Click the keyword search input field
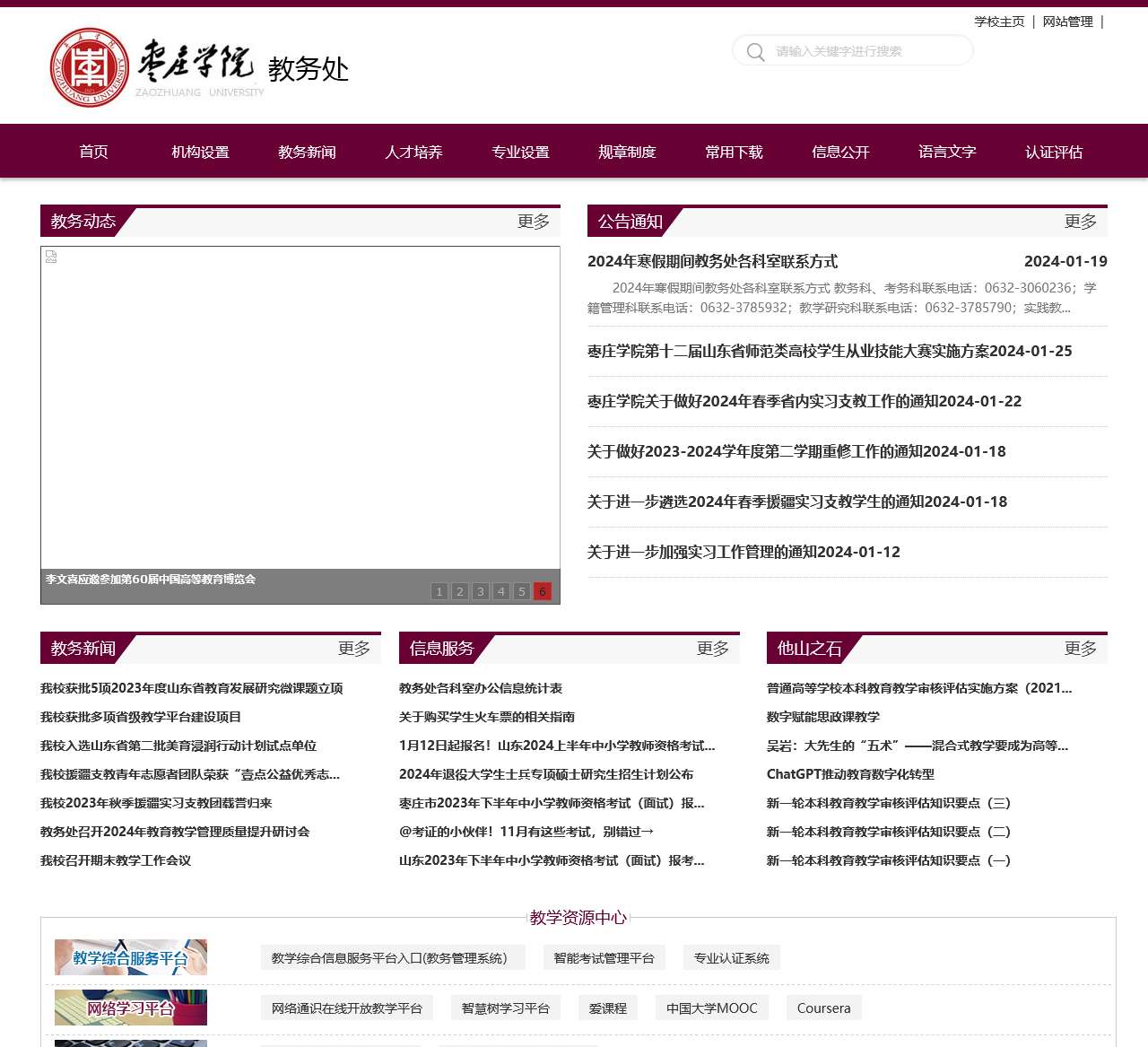This screenshot has width=1148, height=1047. [x=861, y=51]
